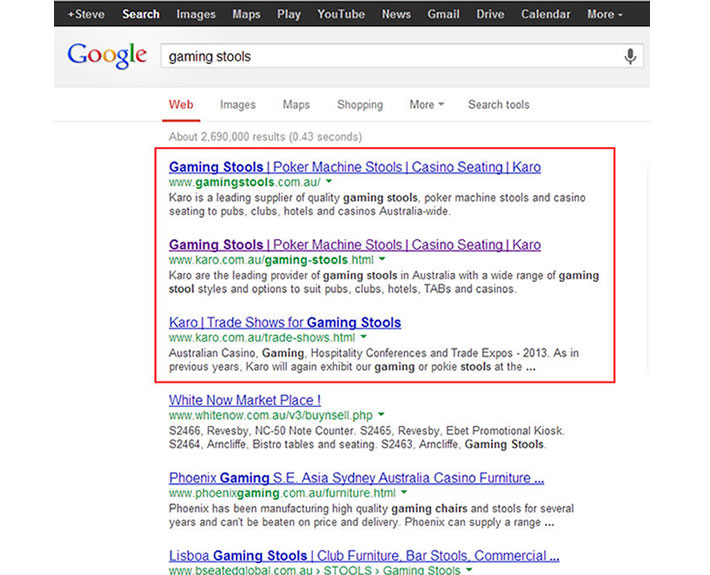Click snippet 'Australian Casino, Gaming, Hospitality Conferences'
Viewport: 710px width, 575px height.
[374, 360]
